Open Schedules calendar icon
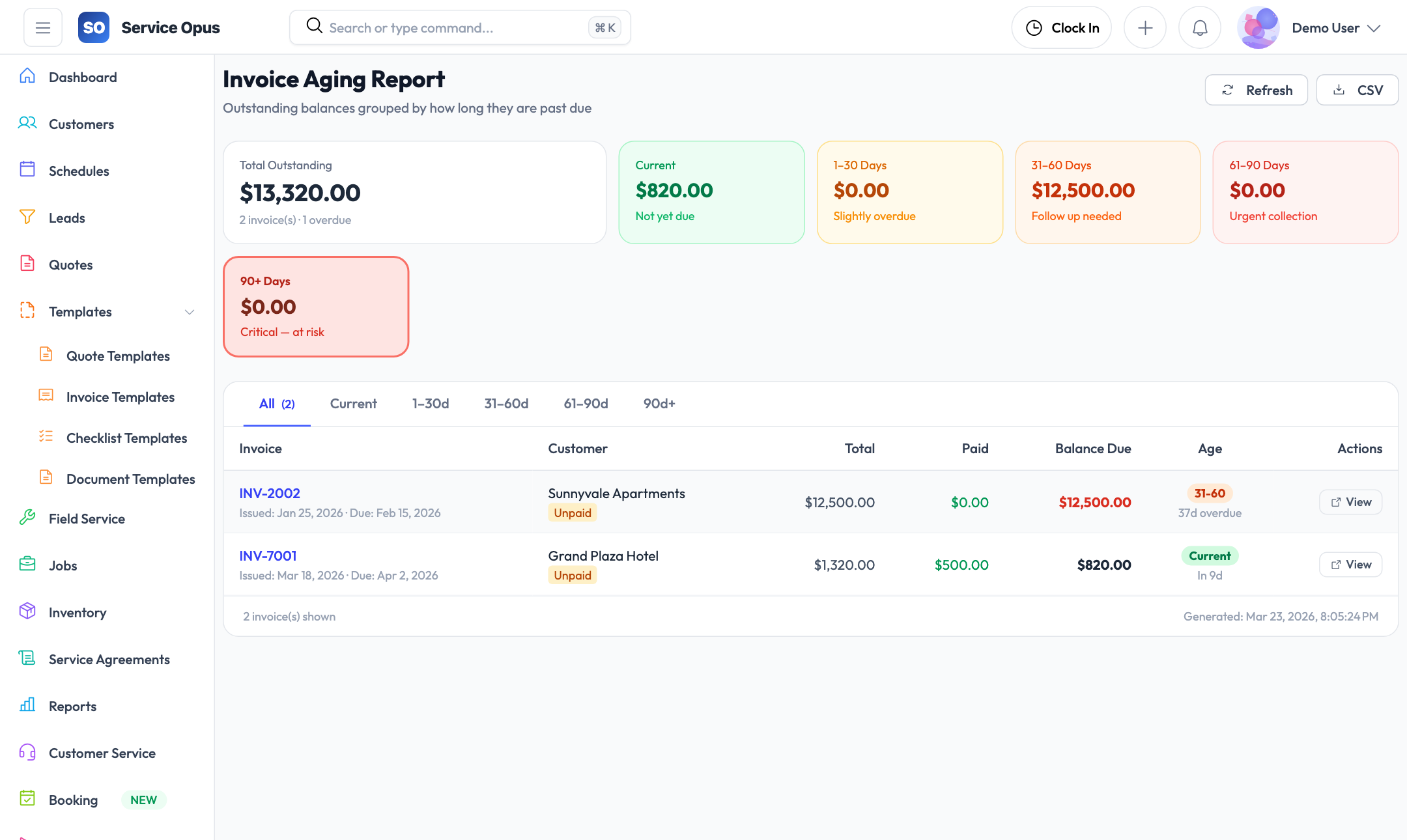The height and width of the screenshot is (840, 1407). (27, 171)
